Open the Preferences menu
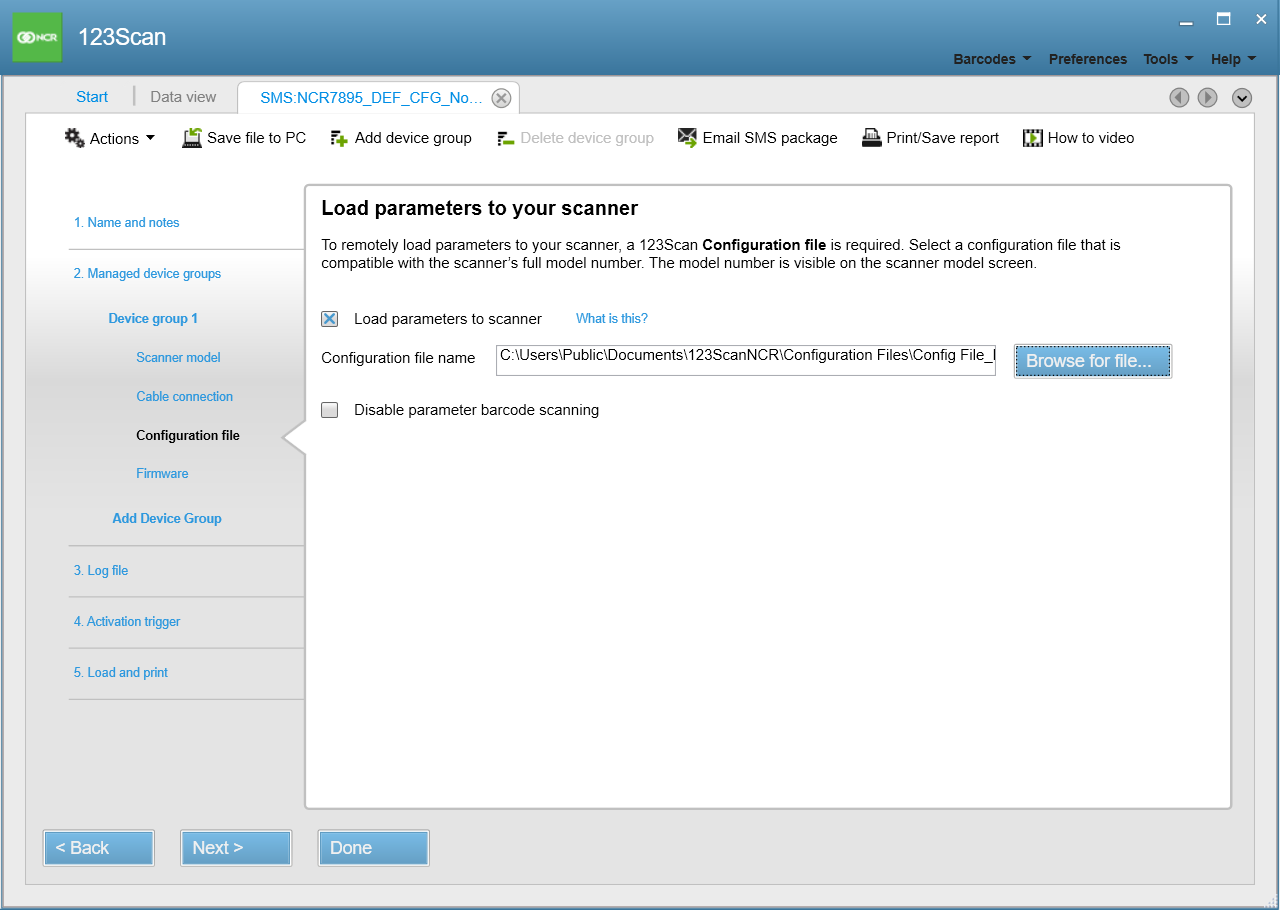This screenshot has width=1280, height=910. point(1088,59)
